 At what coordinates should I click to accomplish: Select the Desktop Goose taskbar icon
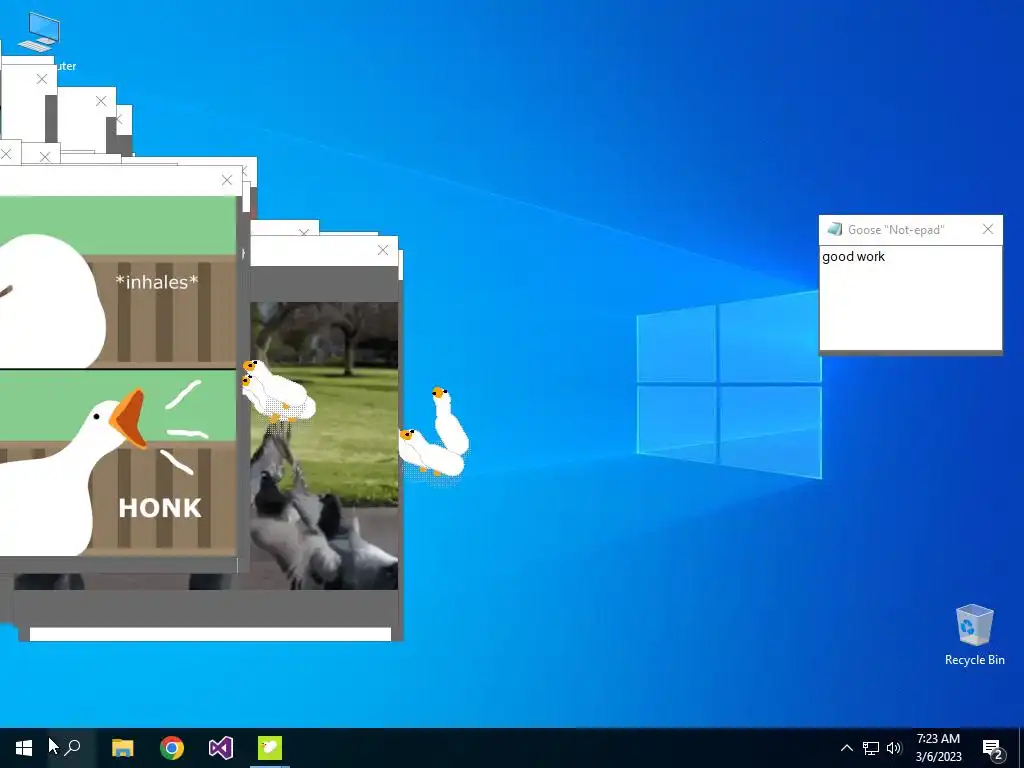point(270,748)
